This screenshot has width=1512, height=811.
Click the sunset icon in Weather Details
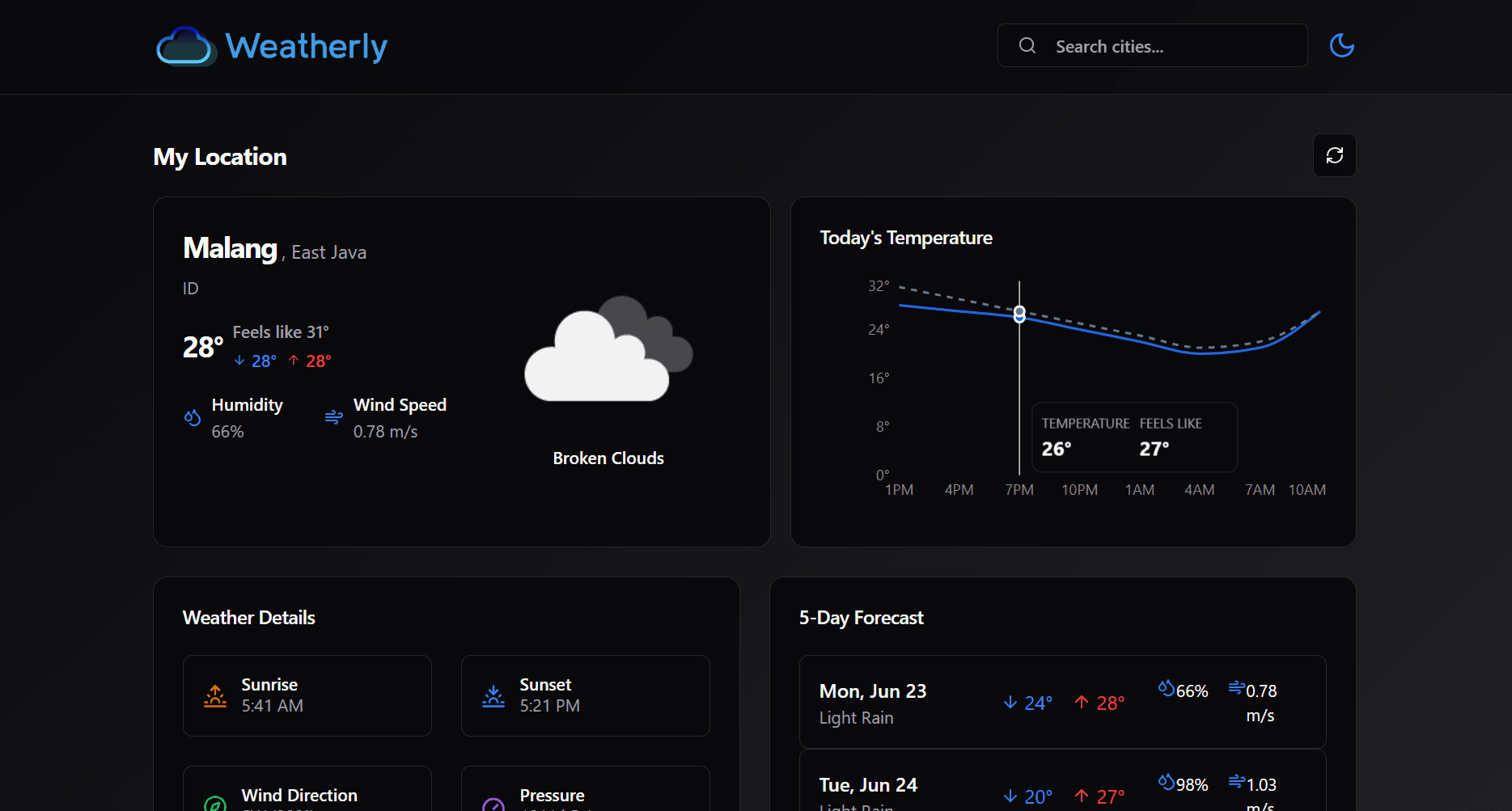coord(492,695)
